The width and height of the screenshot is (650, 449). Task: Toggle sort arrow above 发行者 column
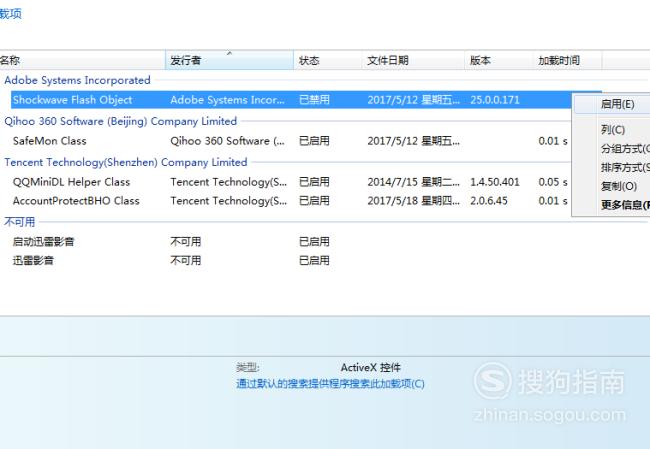(x=229, y=53)
